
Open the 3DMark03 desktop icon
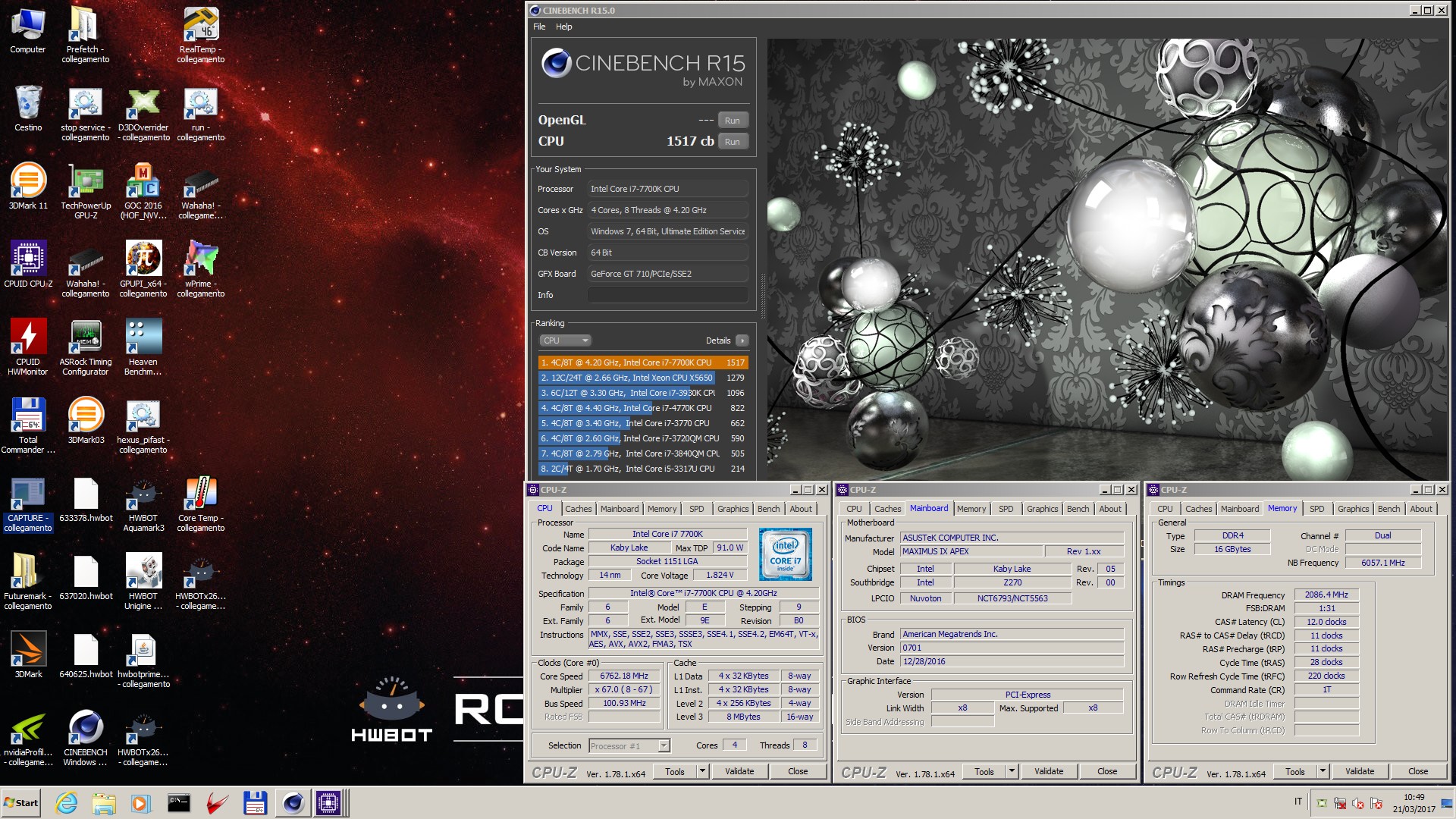(x=86, y=421)
